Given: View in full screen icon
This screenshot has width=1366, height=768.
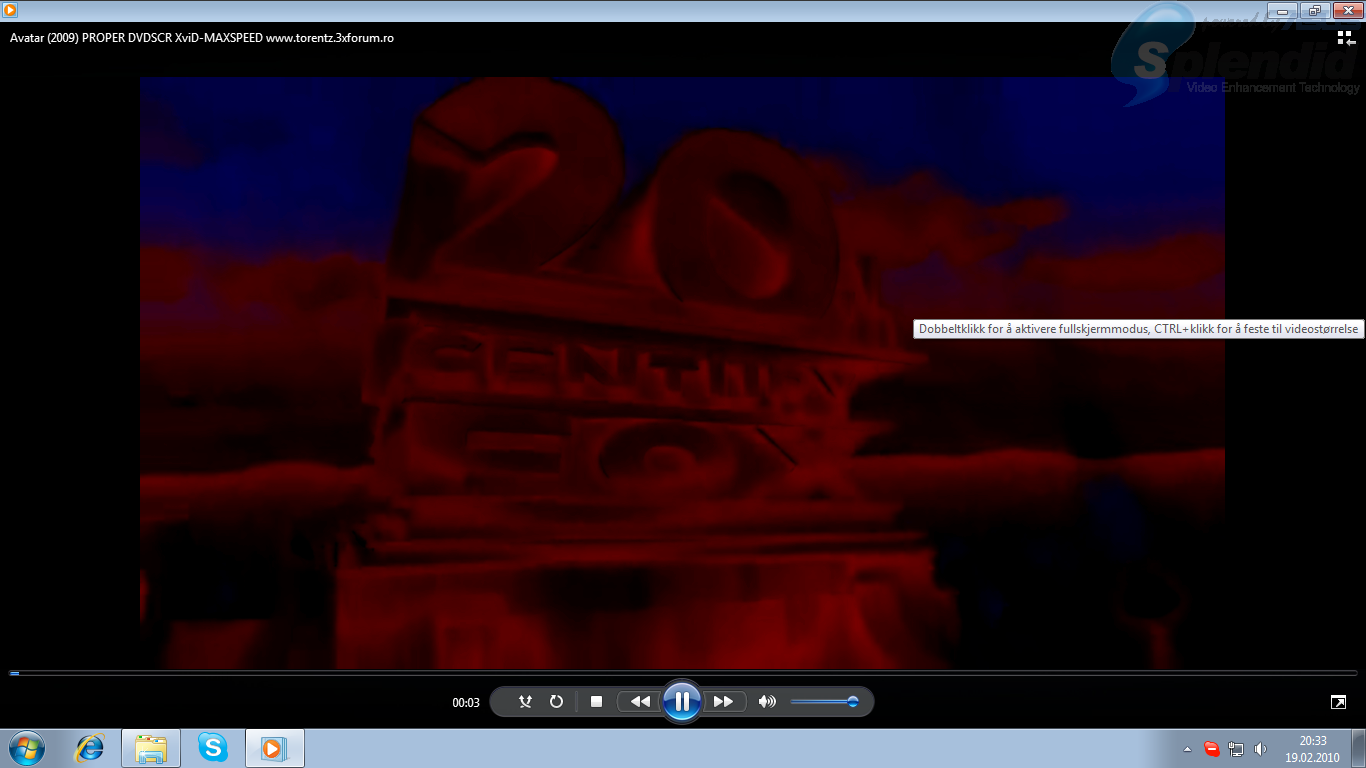Looking at the screenshot, I should [x=1338, y=702].
